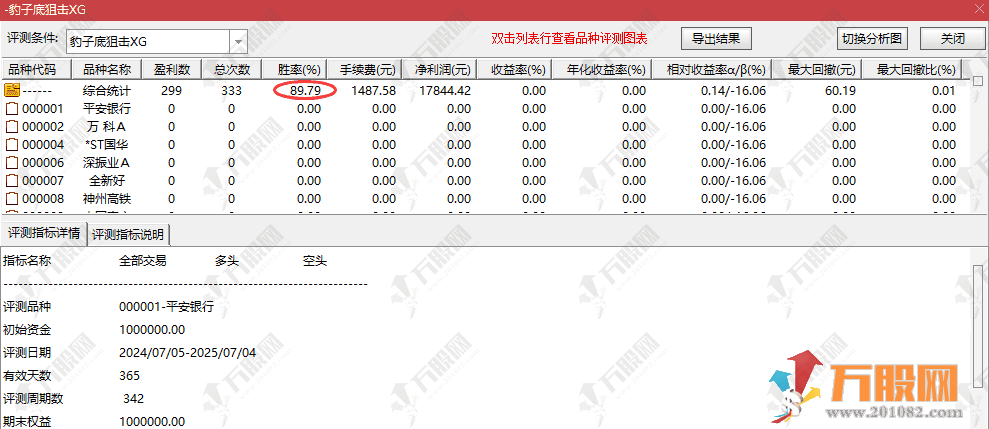Viewport: 989px width, 429px height.
Task: Click the 关闭 button
Action: [952, 38]
